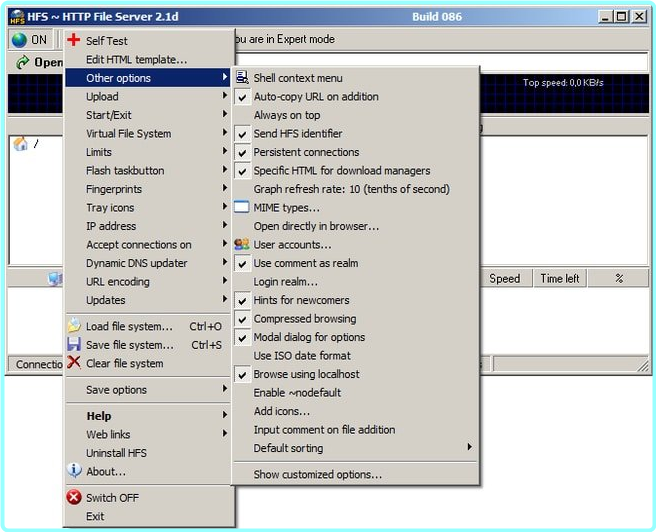This screenshot has height=532, width=656.
Task: Select Edit HTML template menu entry
Action: coord(136,60)
